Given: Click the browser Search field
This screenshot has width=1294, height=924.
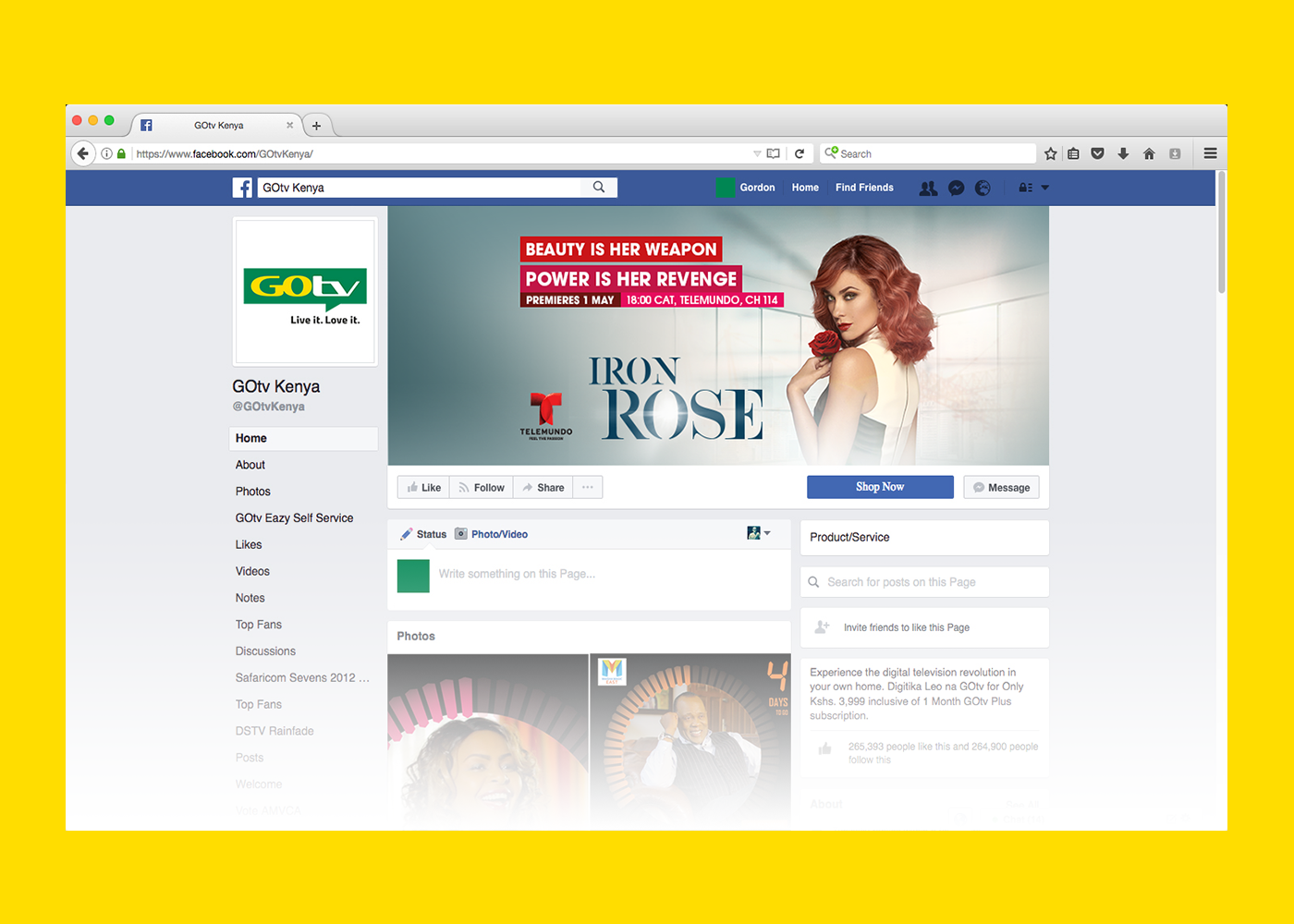Looking at the screenshot, I should 927,153.
